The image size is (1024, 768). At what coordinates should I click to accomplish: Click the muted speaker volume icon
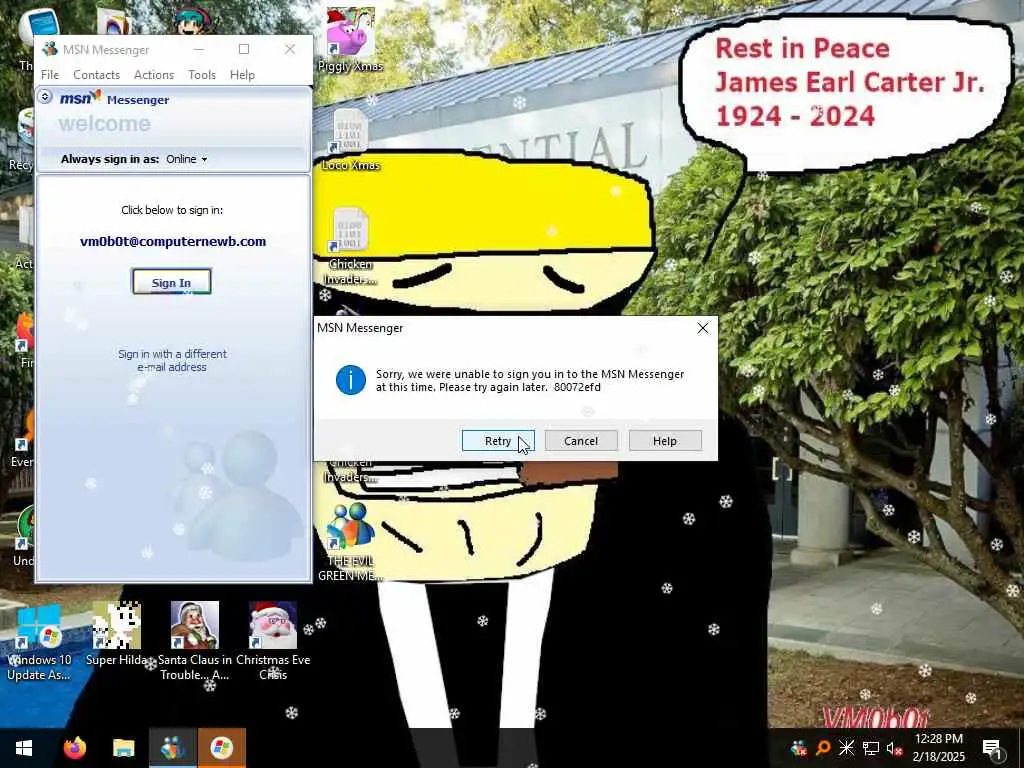894,748
